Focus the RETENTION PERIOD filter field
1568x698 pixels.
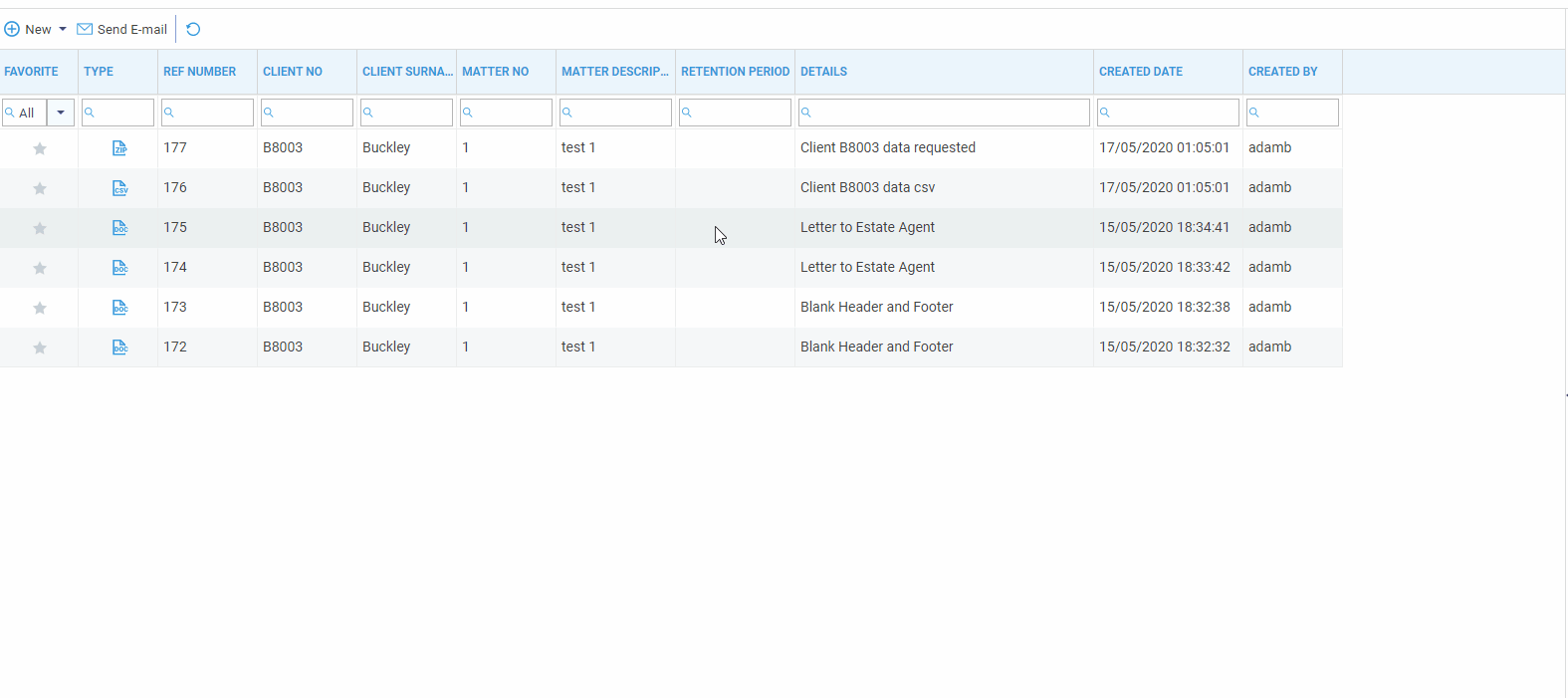pyautogui.click(x=735, y=113)
